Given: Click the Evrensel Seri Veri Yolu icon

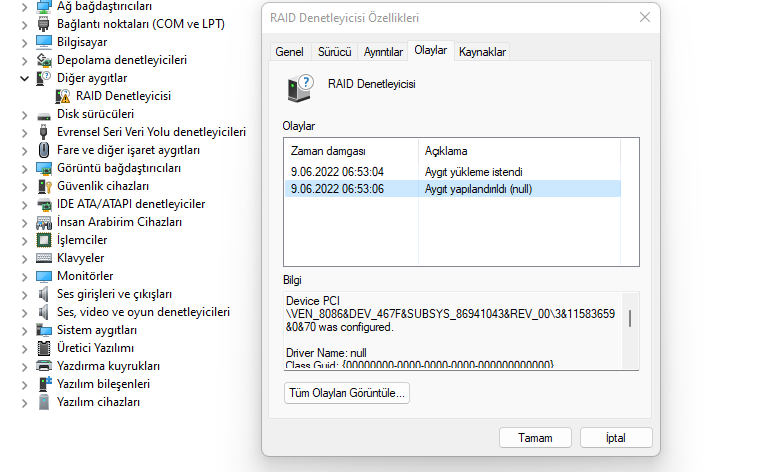Looking at the screenshot, I should (44, 132).
